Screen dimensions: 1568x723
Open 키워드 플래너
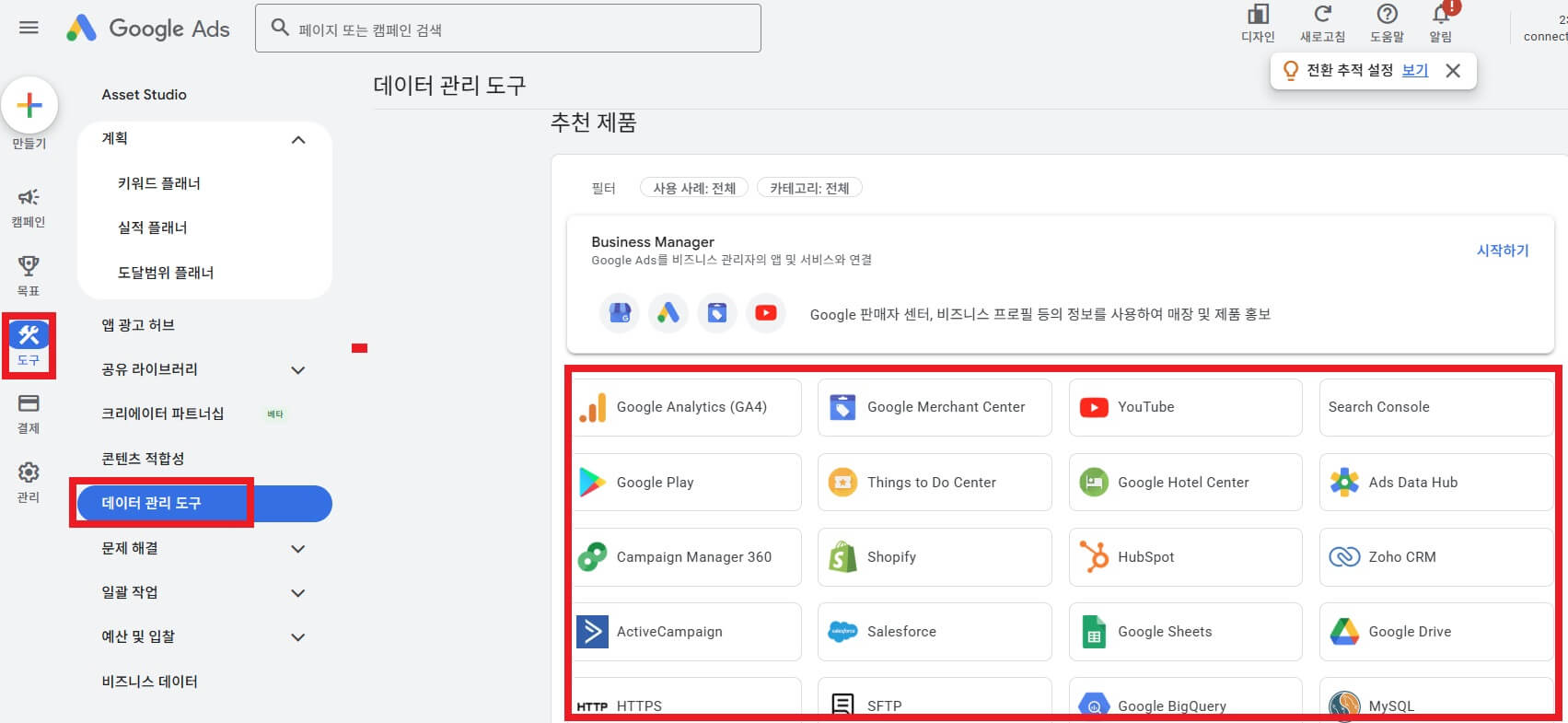pyautogui.click(x=159, y=183)
